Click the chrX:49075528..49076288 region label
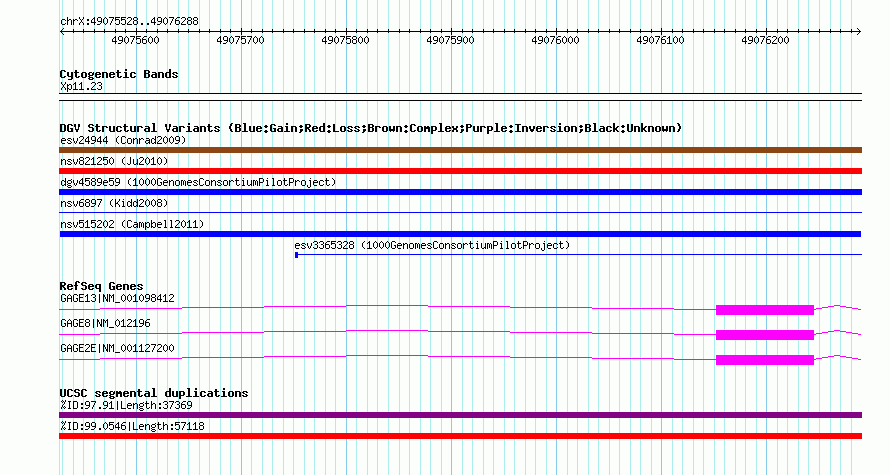890x475 pixels. coord(129,22)
